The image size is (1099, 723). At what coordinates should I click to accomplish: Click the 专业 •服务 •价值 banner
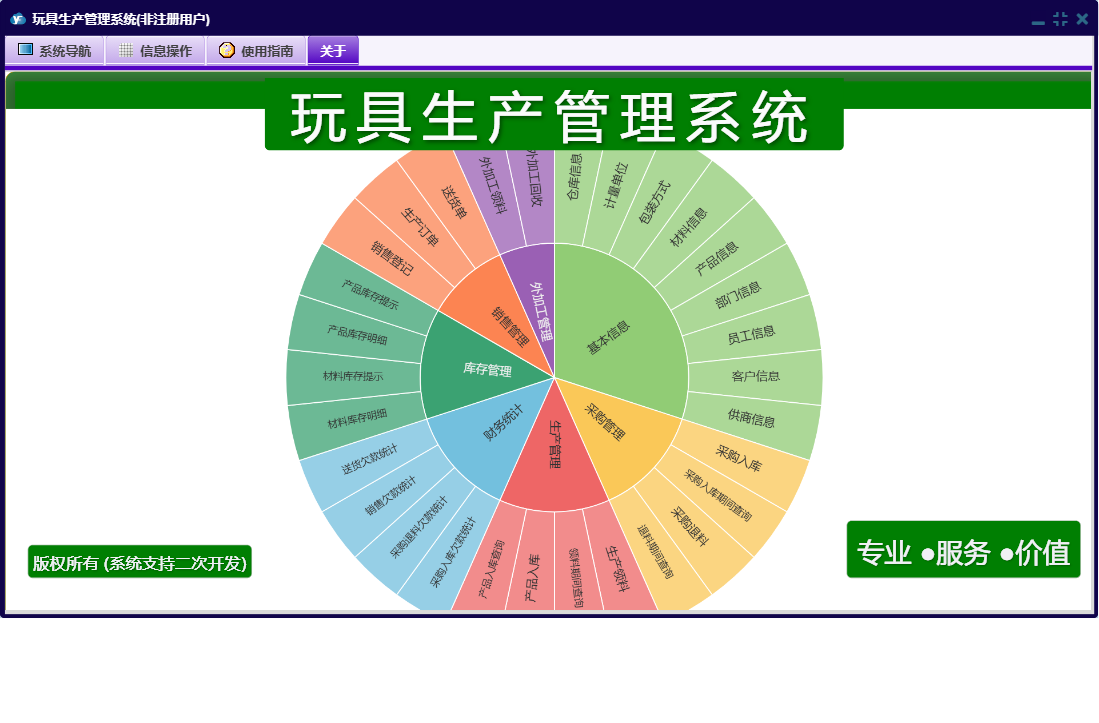[x=963, y=550]
